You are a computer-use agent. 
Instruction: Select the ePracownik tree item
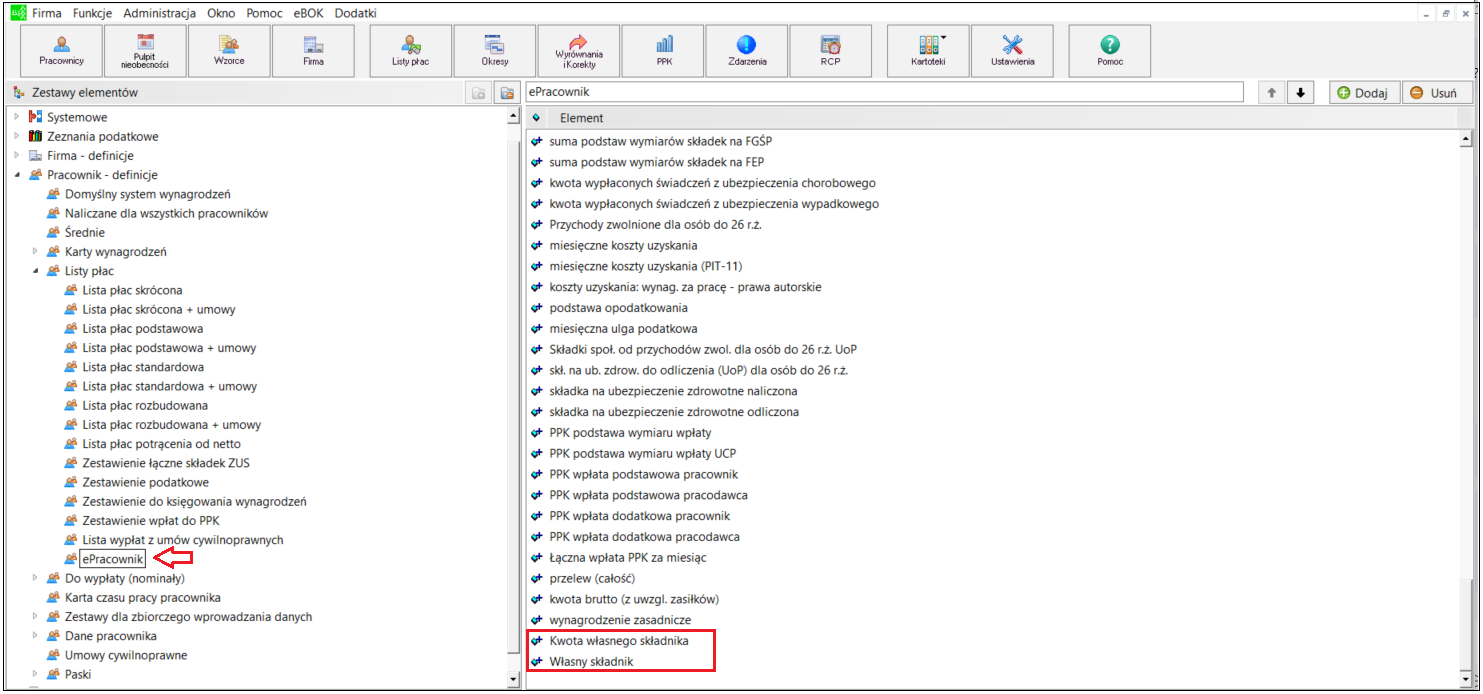tap(113, 559)
